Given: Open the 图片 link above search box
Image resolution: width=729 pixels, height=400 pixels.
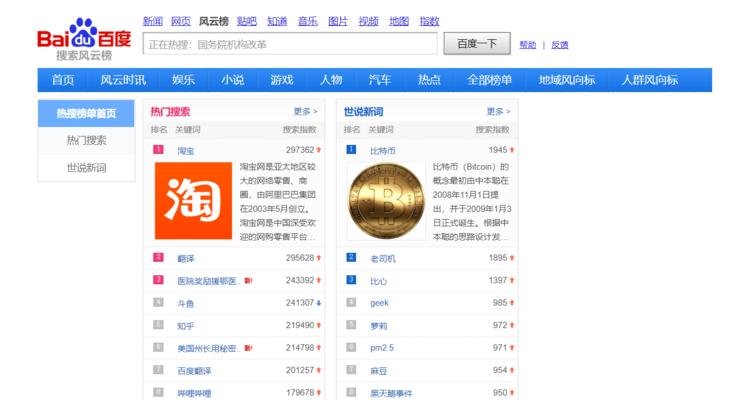Looking at the screenshot, I should point(338,21).
